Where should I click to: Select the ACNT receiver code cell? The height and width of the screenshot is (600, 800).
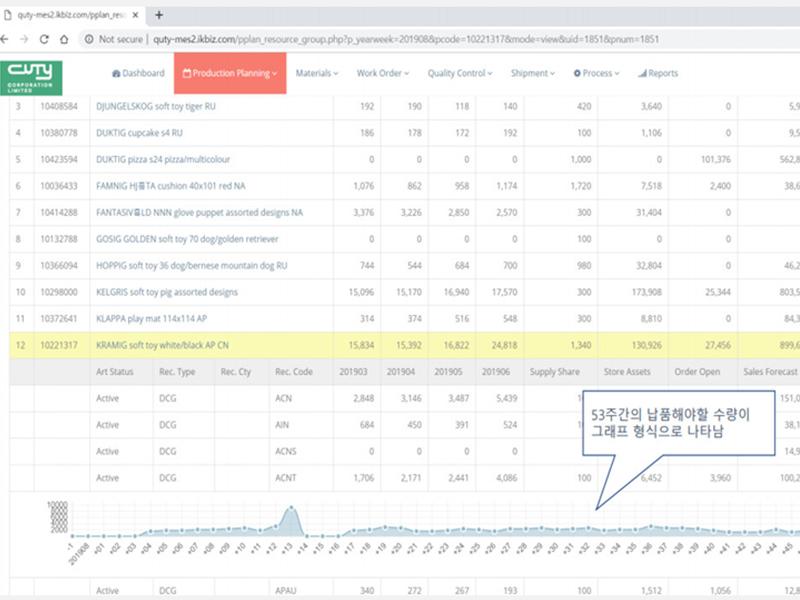click(x=286, y=478)
